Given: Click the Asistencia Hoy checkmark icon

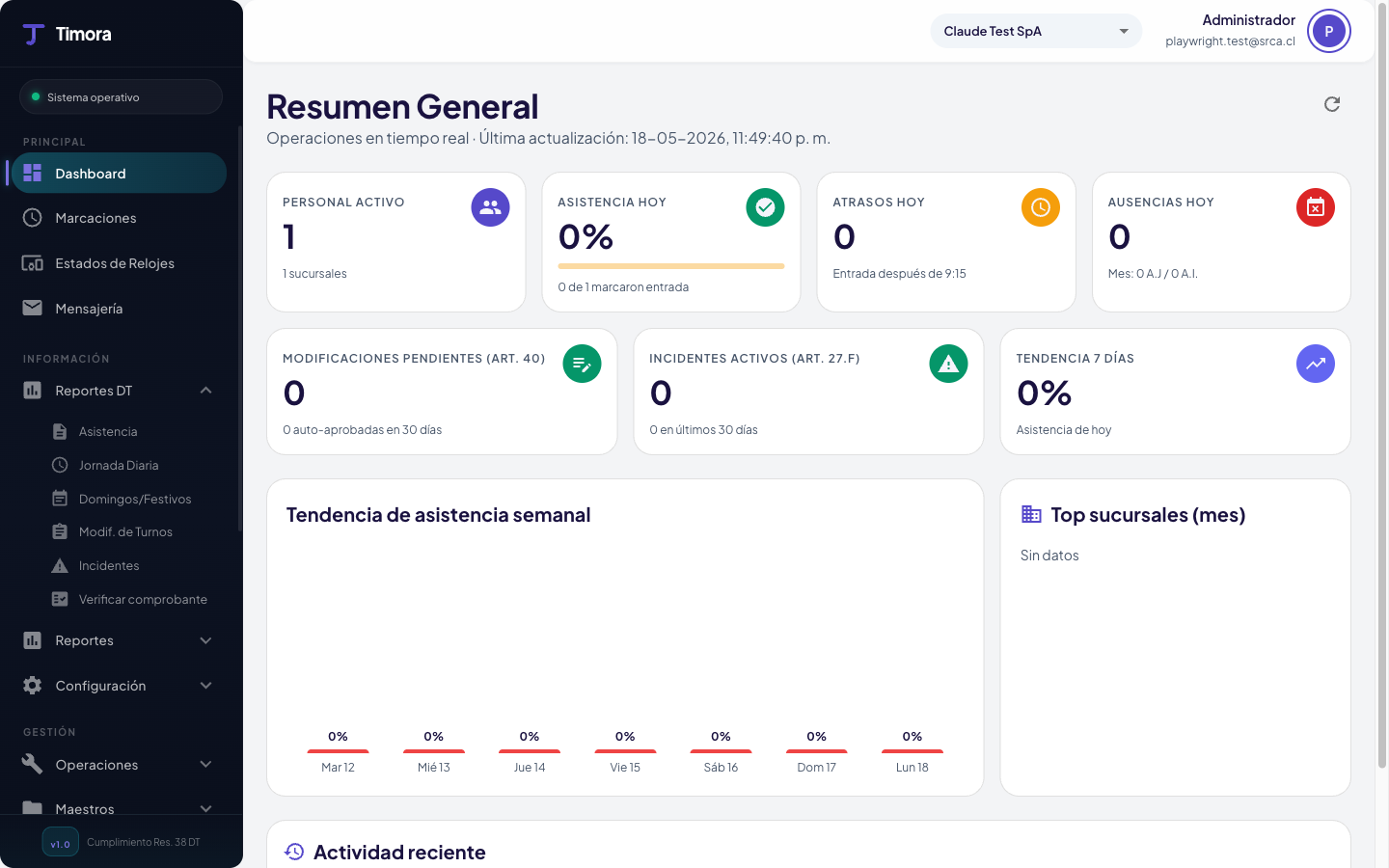Looking at the screenshot, I should (766, 207).
